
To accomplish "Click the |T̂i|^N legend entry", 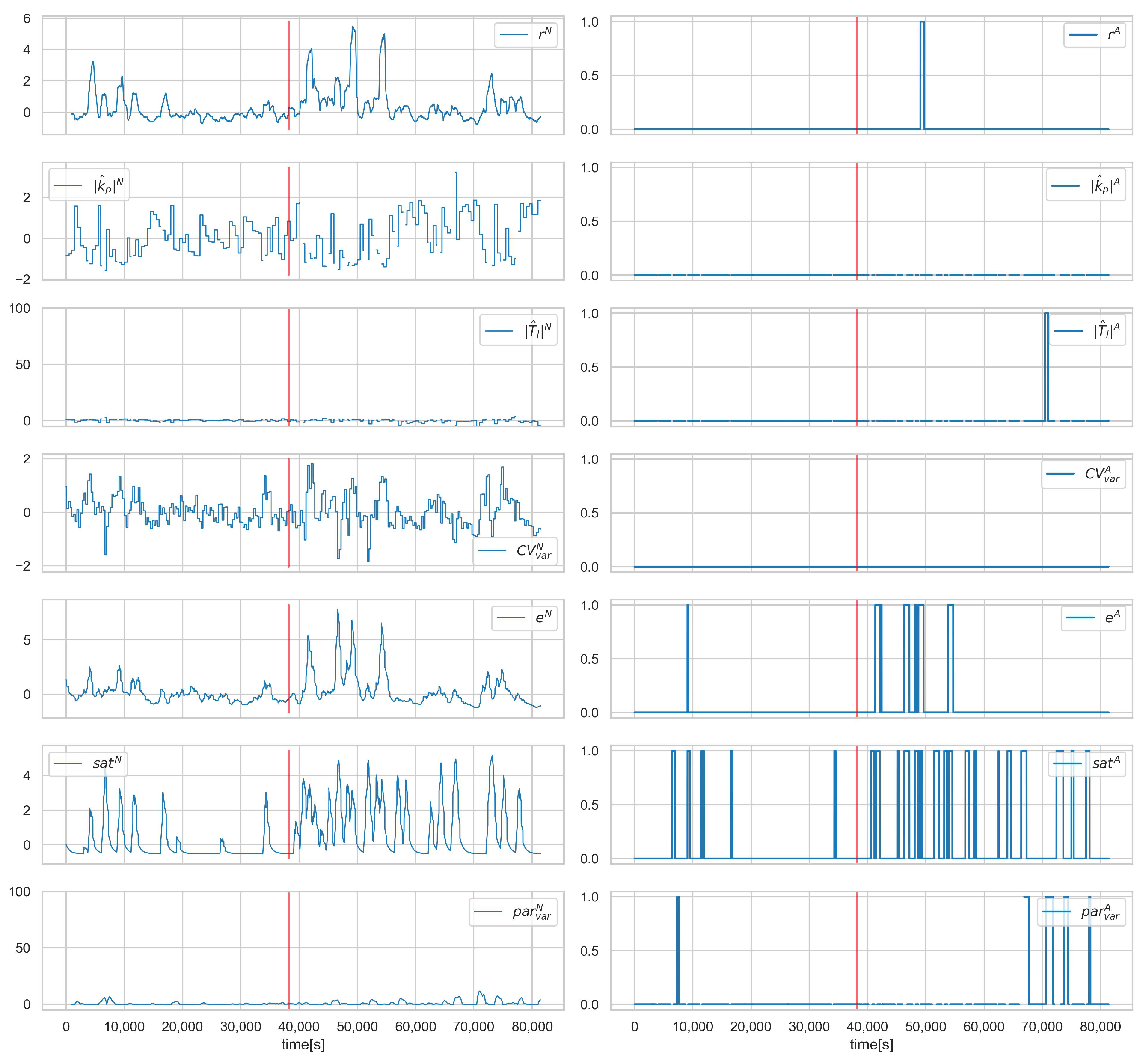I will 519,330.
